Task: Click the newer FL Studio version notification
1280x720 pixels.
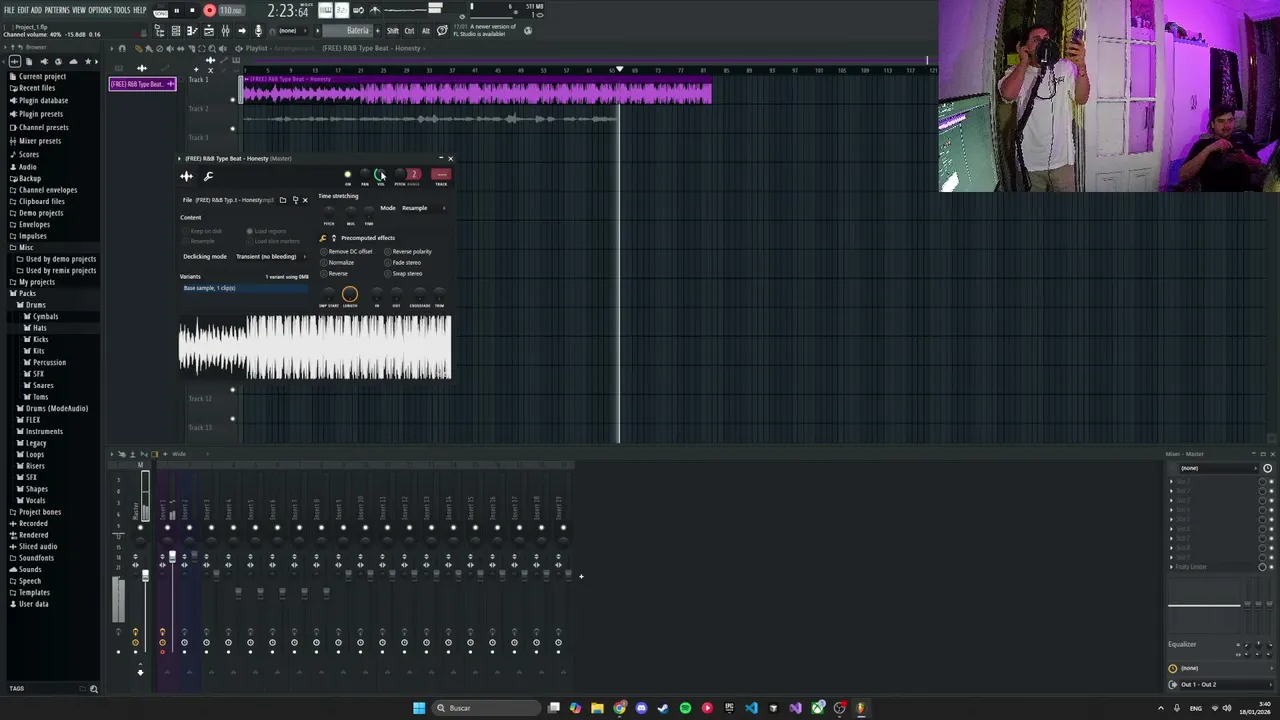Action: point(484,31)
